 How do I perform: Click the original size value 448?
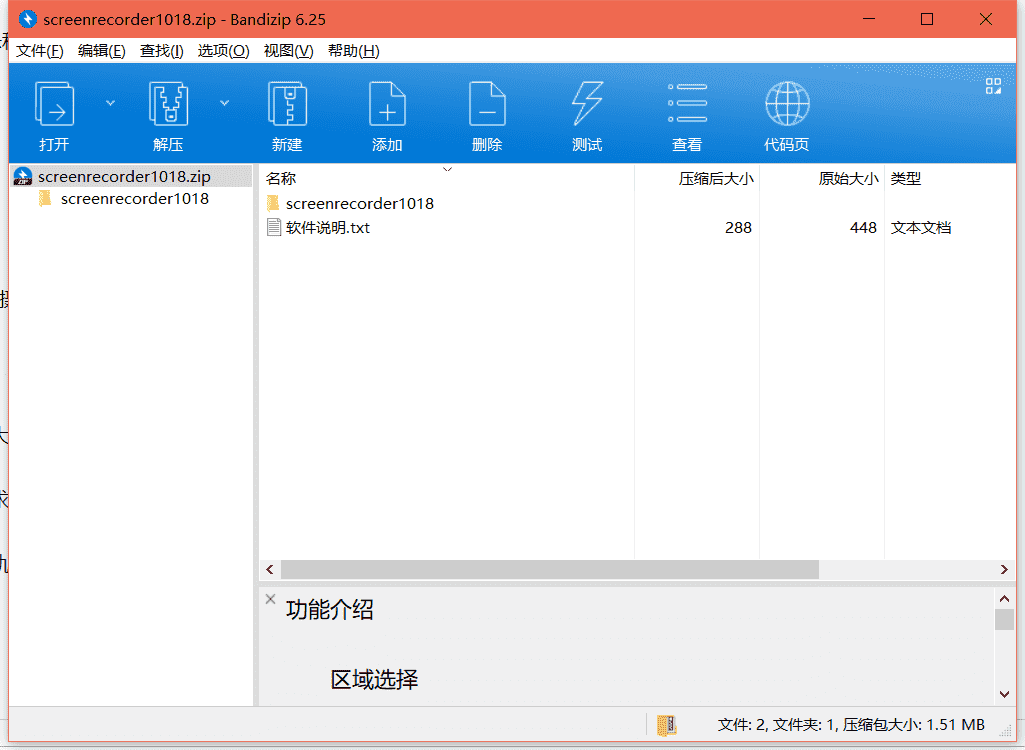863,228
